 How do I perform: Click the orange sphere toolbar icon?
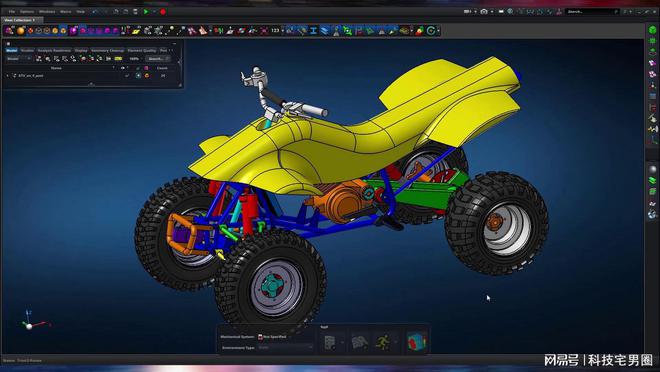pyautogui.click(x=20, y=30)
